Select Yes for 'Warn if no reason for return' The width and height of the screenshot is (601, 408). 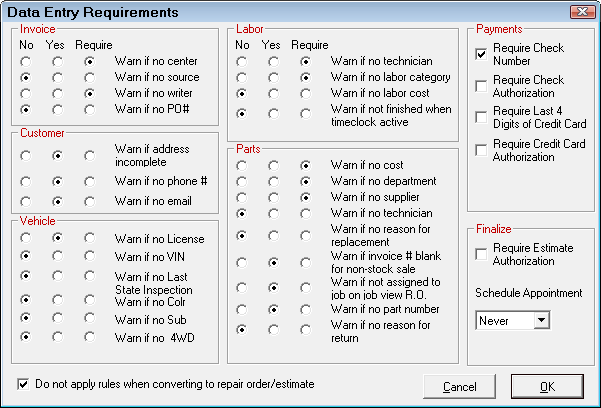pyautogui.click(x=274, y=329)
